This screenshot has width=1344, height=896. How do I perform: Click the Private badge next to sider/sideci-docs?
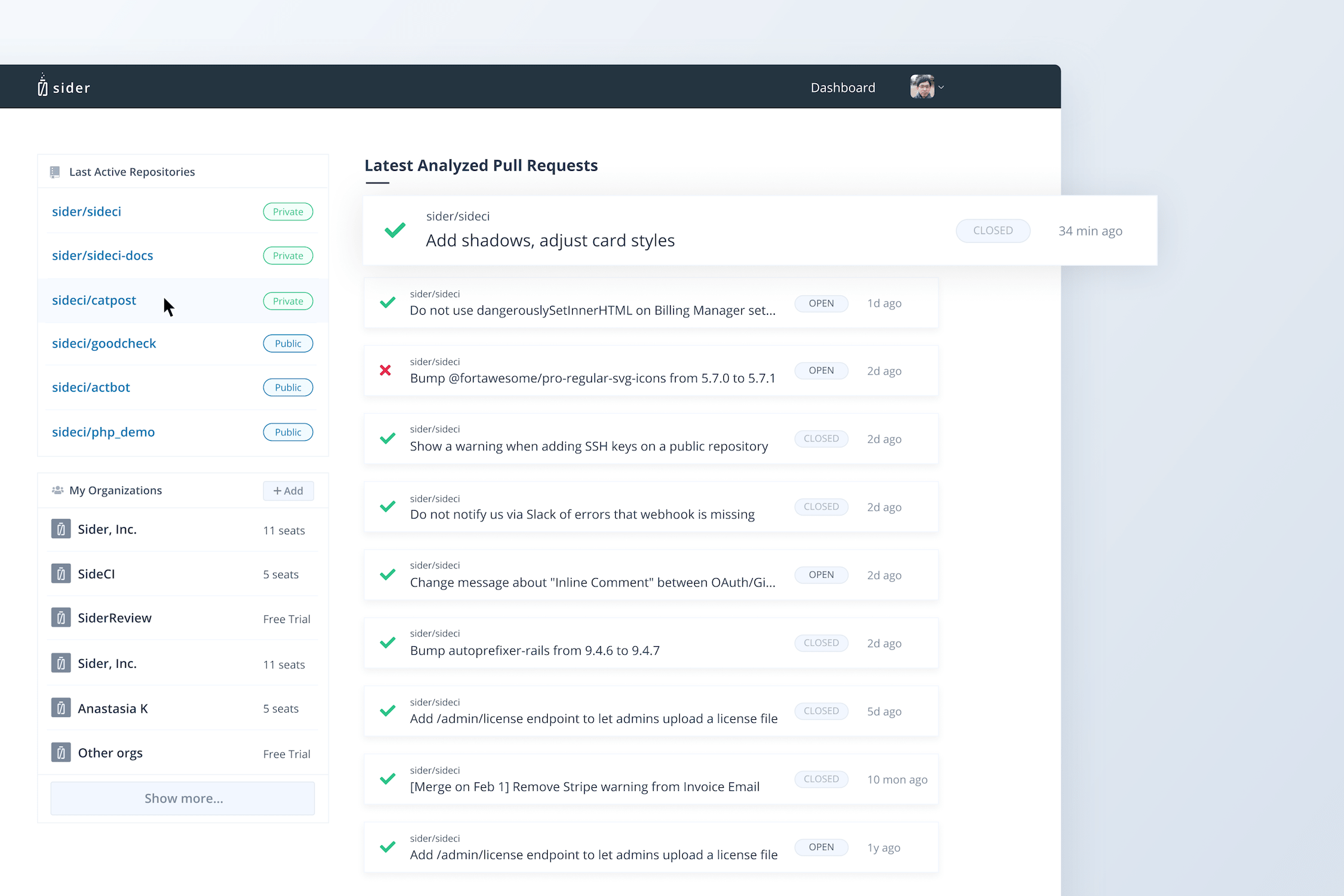288,256
